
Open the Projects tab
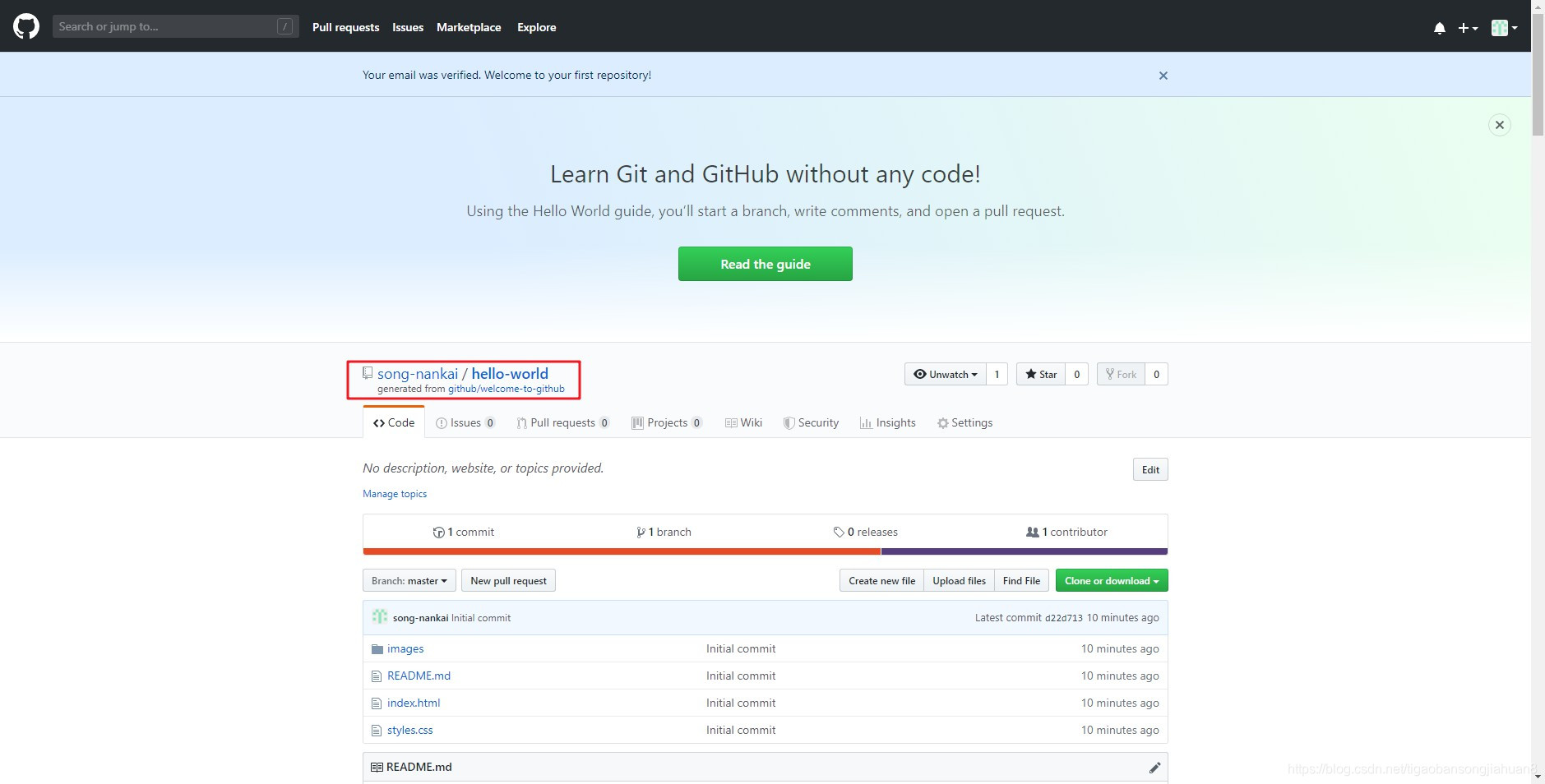[x=667, y=422]
